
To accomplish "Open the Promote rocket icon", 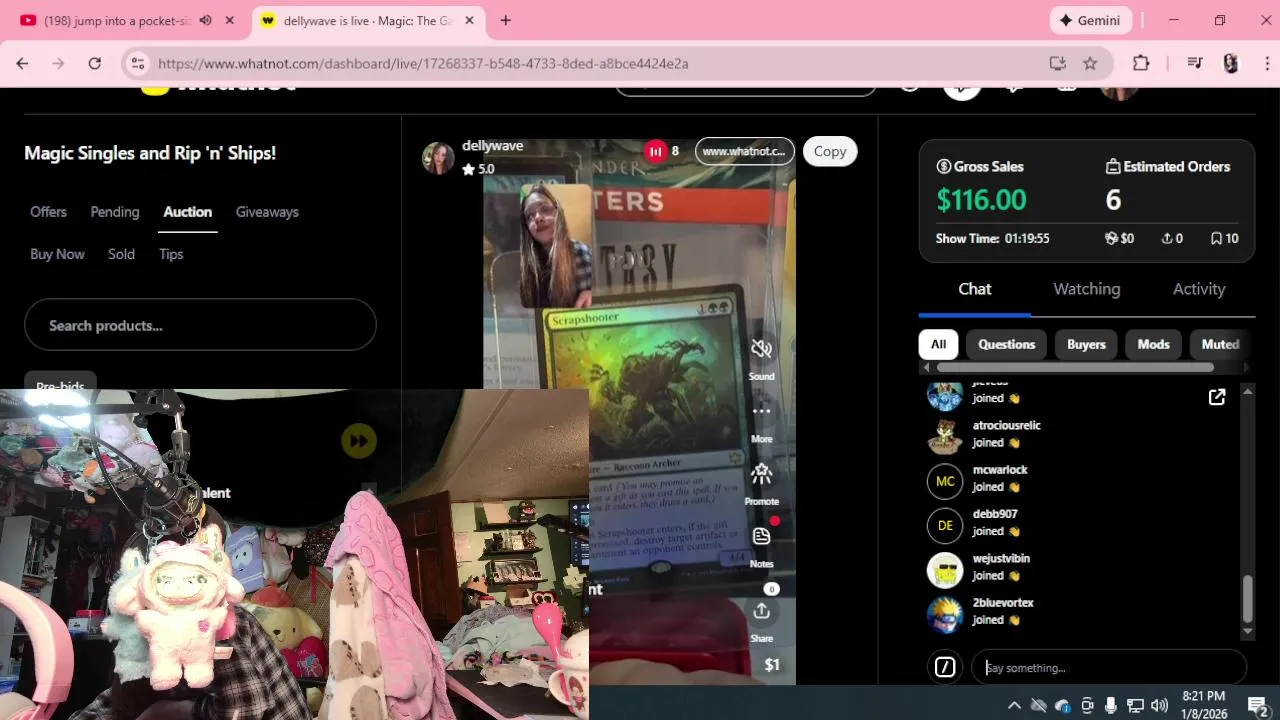I will 761,473.
